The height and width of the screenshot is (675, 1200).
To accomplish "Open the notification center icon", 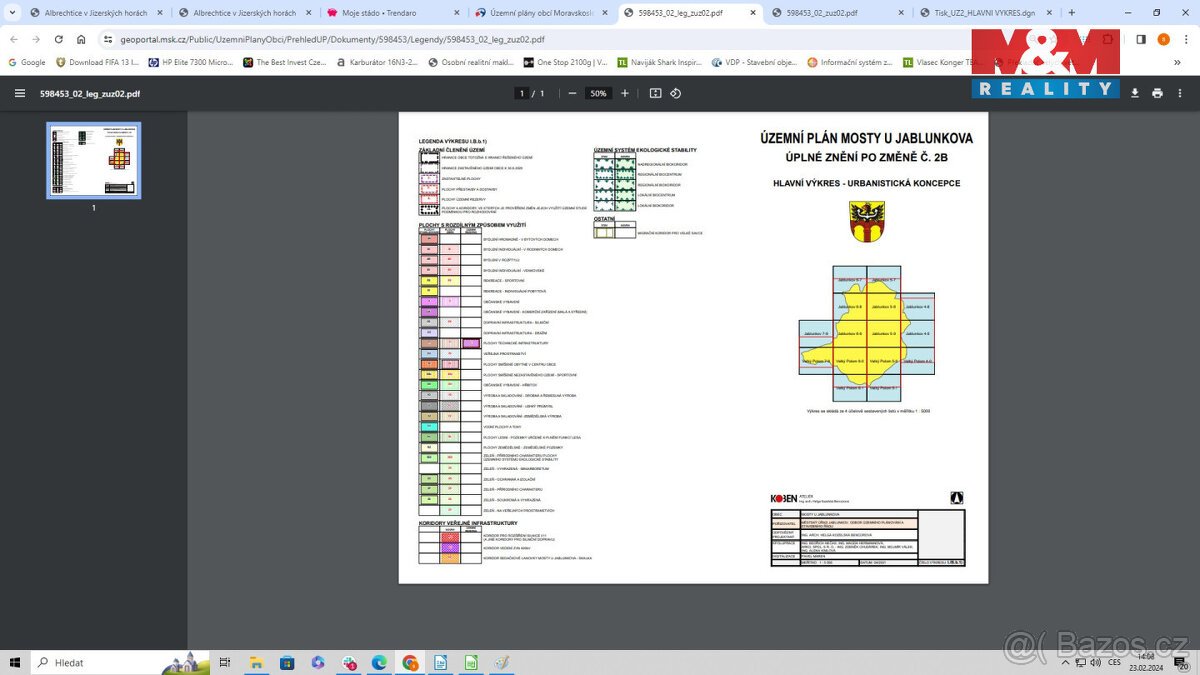I will click(x=1183, y=664).
